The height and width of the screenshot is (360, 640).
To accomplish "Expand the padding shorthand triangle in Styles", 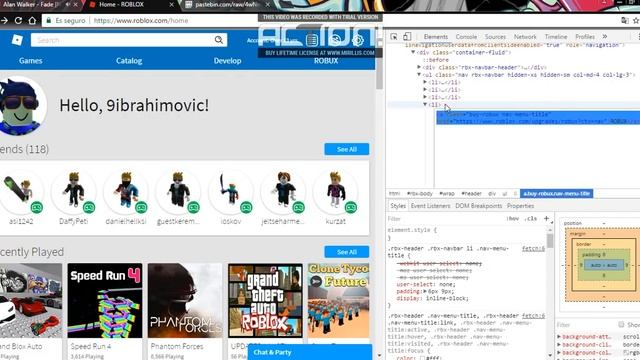I will [424, 291].
